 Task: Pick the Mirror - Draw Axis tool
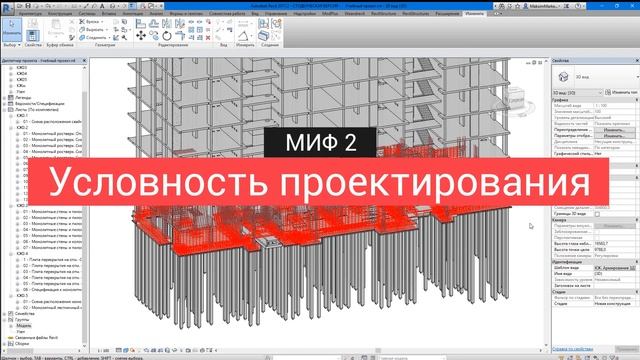click(180, 24)
